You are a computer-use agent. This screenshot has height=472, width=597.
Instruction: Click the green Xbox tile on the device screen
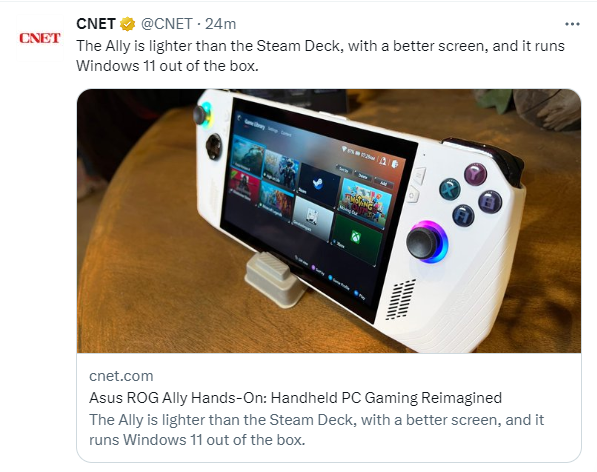coord(356,239)
